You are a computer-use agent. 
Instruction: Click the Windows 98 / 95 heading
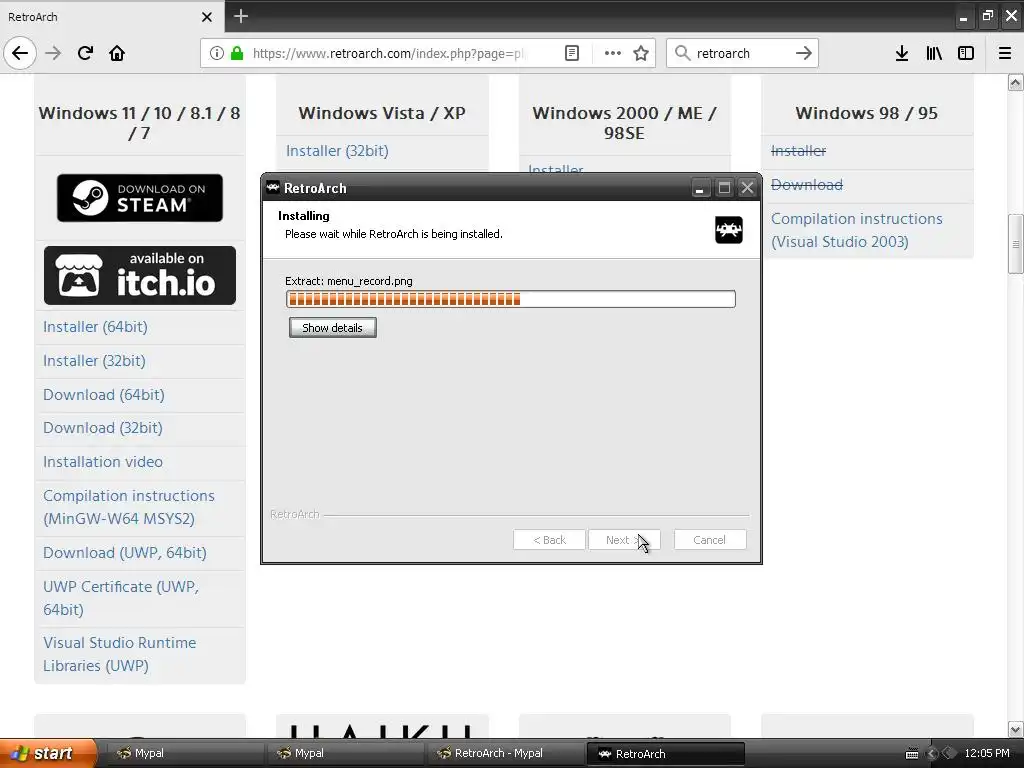pos(867,113)
